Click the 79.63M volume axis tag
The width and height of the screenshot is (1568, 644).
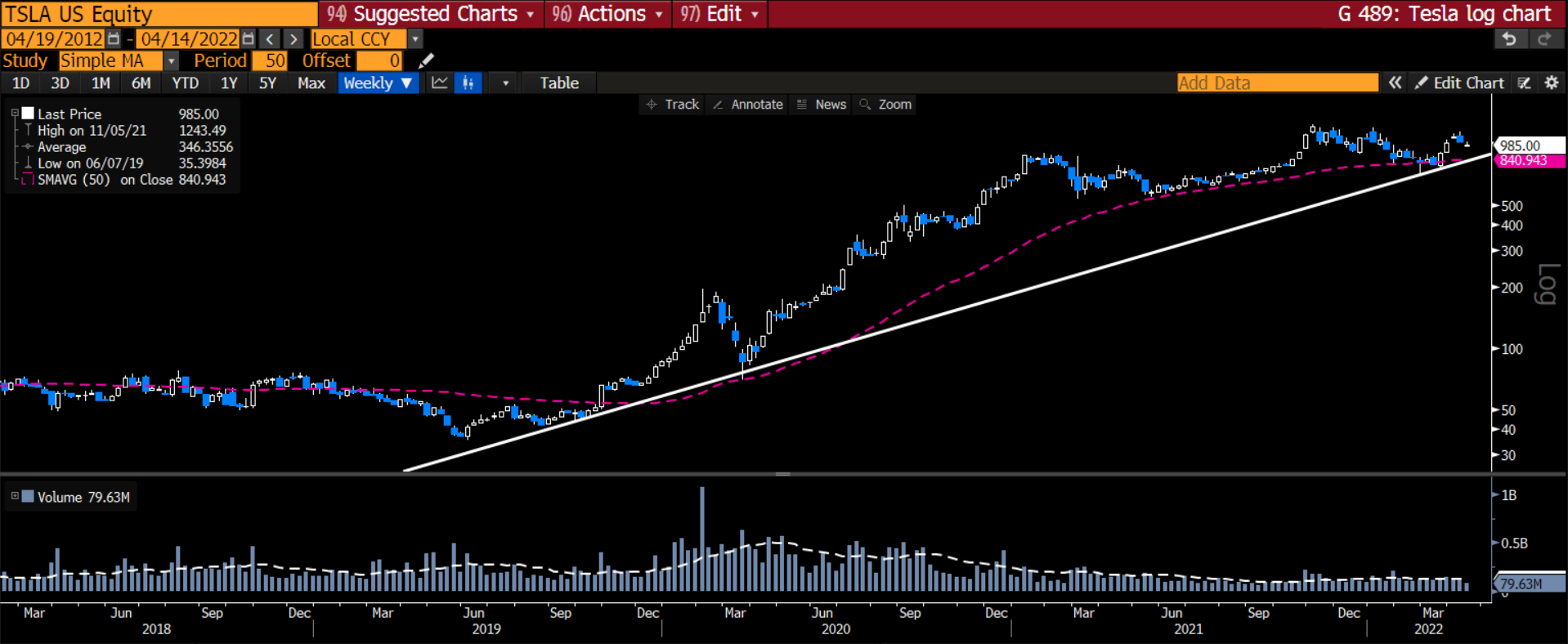[x=1529, y=584]
